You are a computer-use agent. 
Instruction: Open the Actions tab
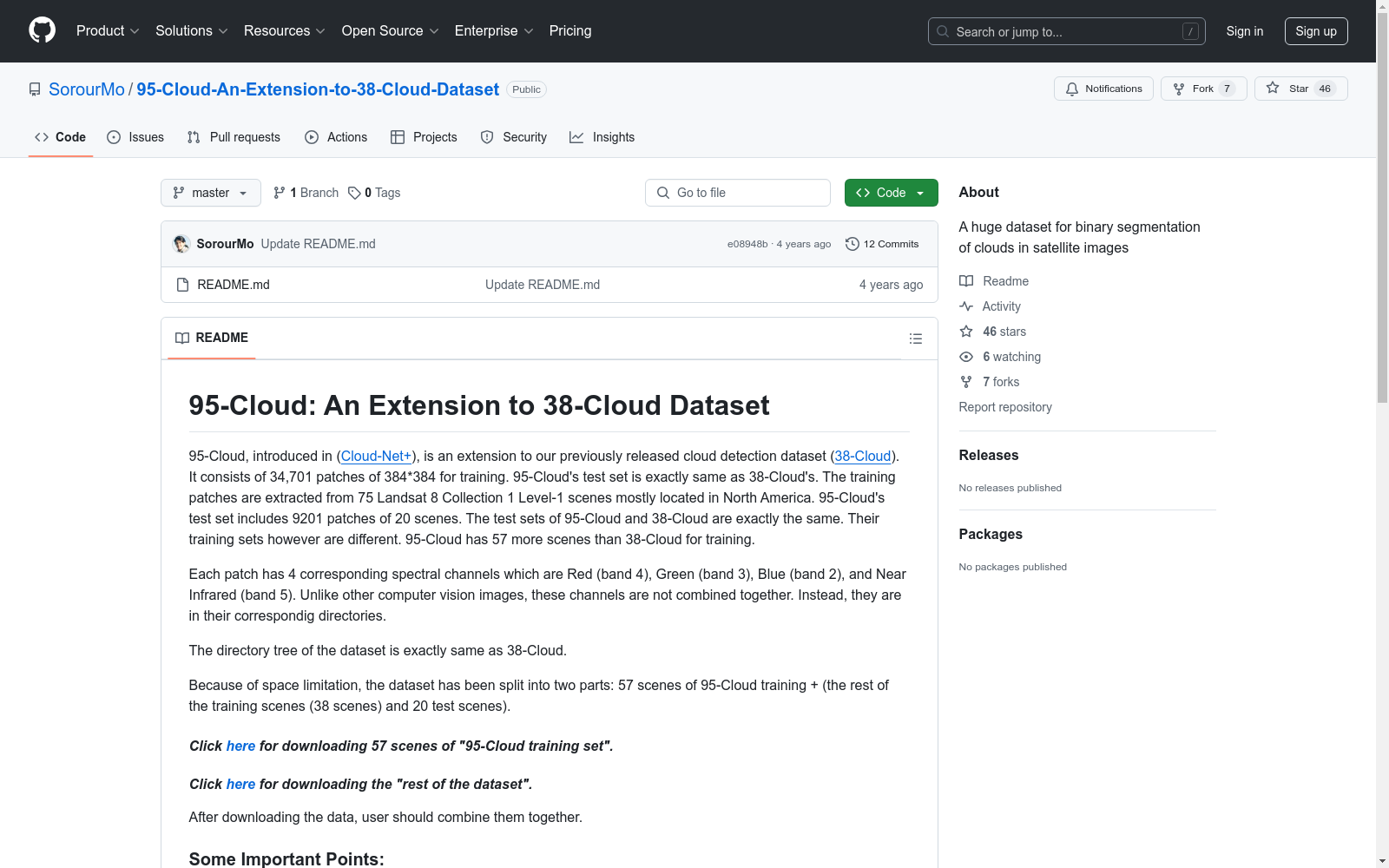[x=336, y=137]
